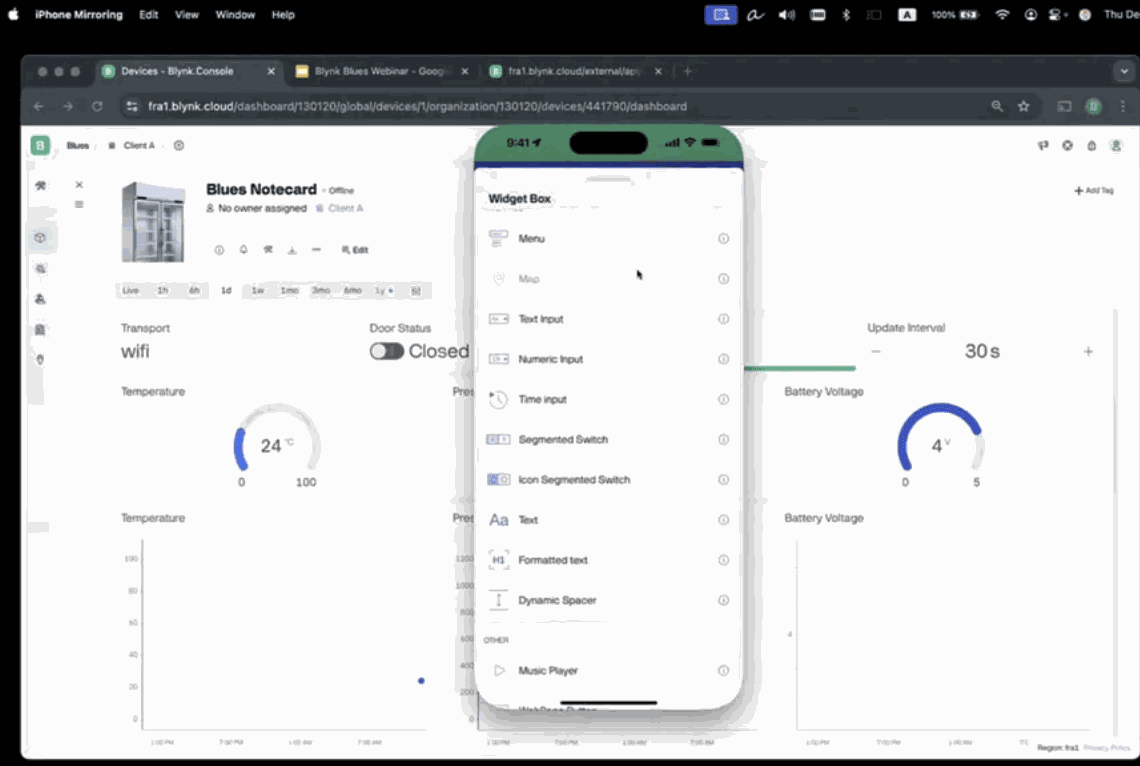
Task: Click the download icon under device name
Action: [x=292, y=250]
